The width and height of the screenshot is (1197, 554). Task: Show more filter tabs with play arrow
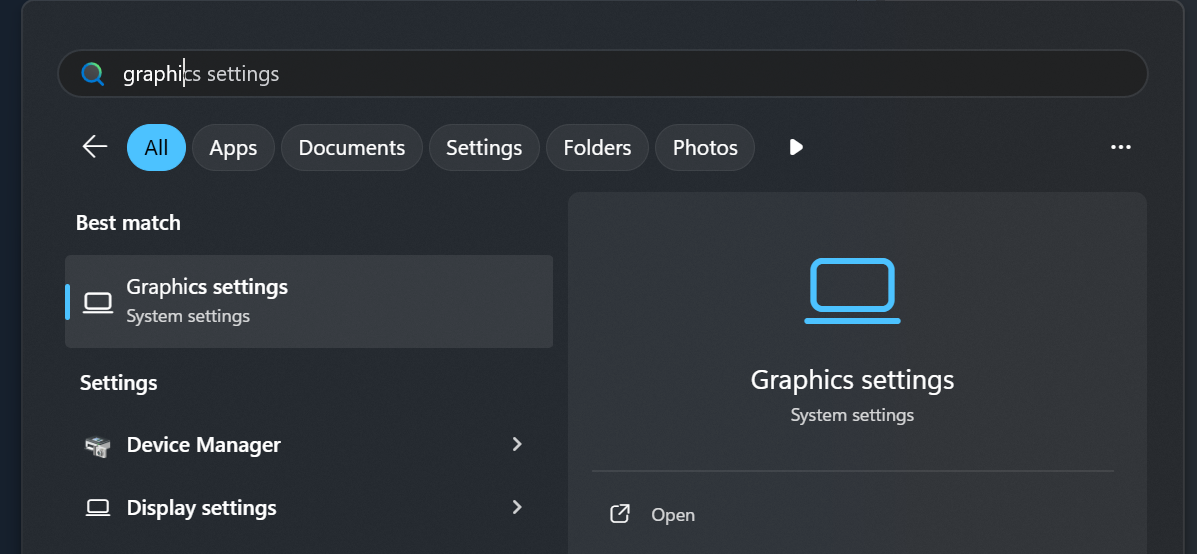pyautogui.click(x=796, y=147)
